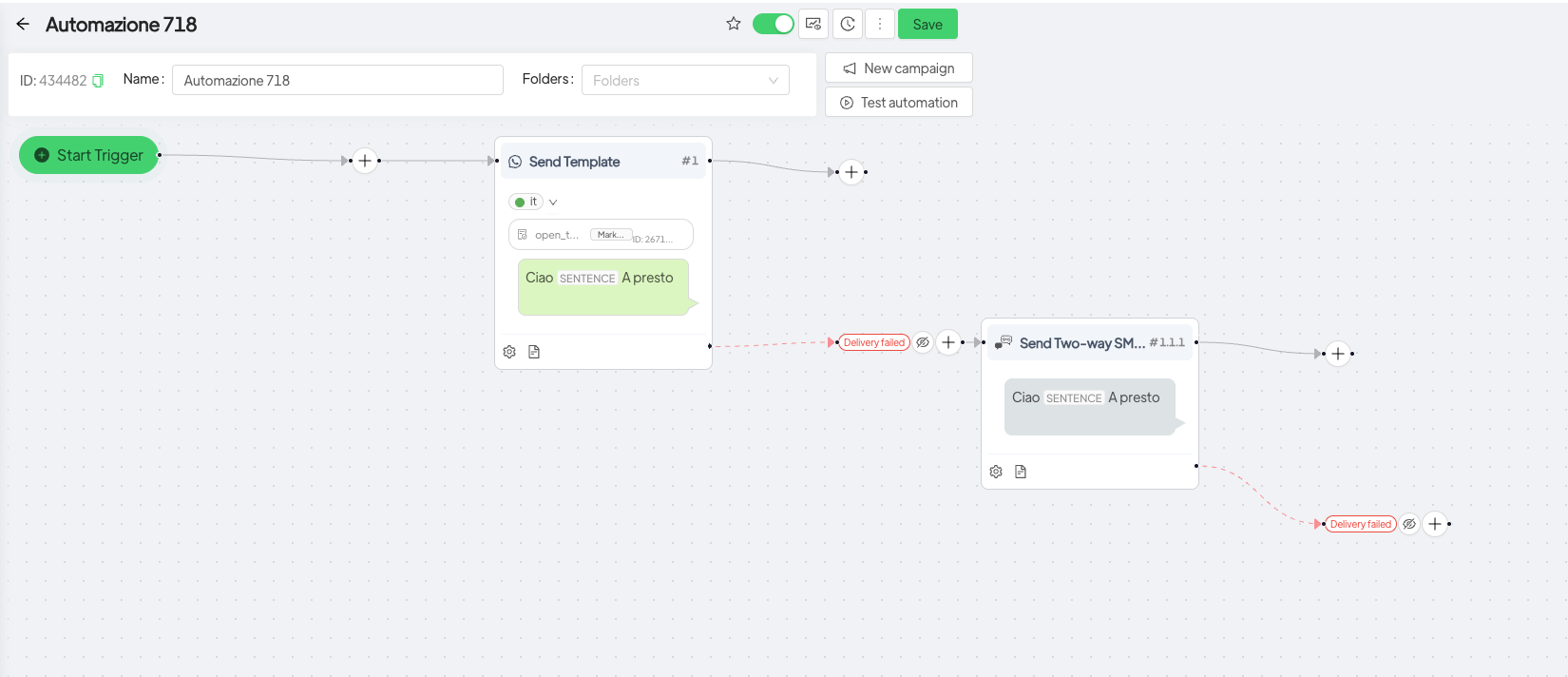
Task: Click the Name input field
Action: tap(337, 80)
